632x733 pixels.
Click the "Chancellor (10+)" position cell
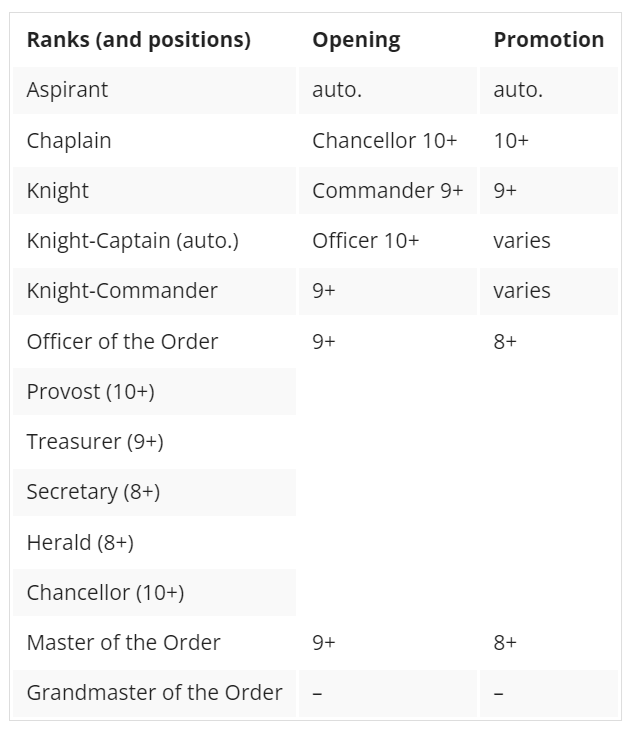(x=105, y=592)
